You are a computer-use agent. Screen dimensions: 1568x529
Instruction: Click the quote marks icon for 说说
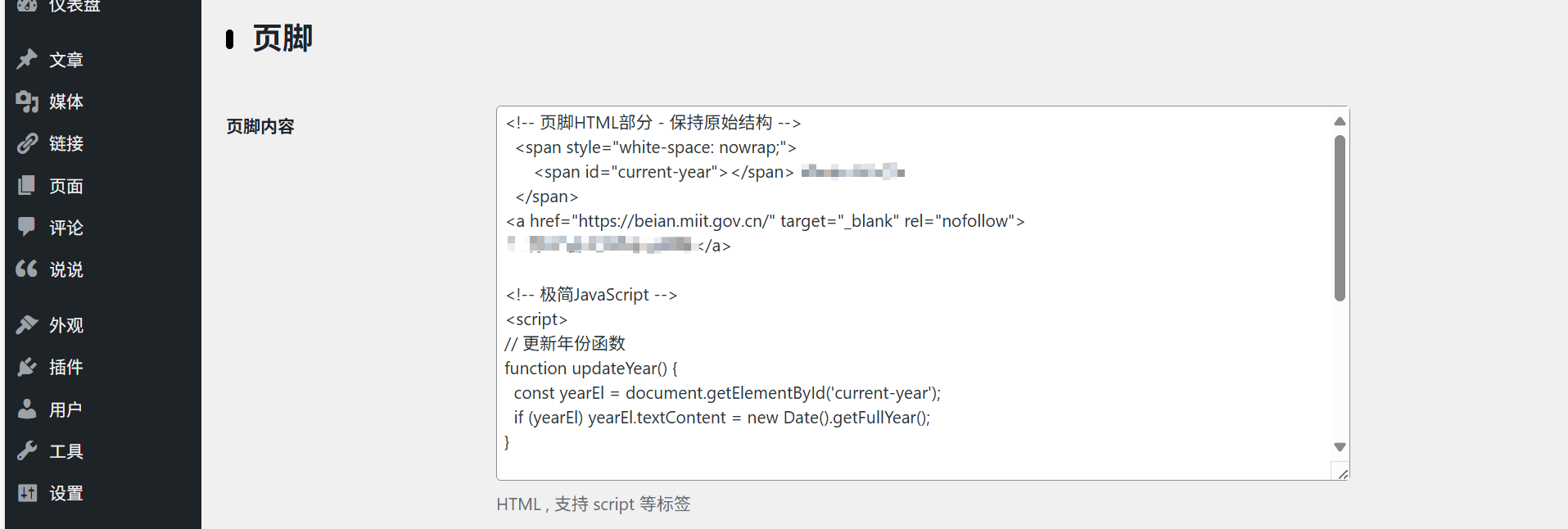point(27,269)
